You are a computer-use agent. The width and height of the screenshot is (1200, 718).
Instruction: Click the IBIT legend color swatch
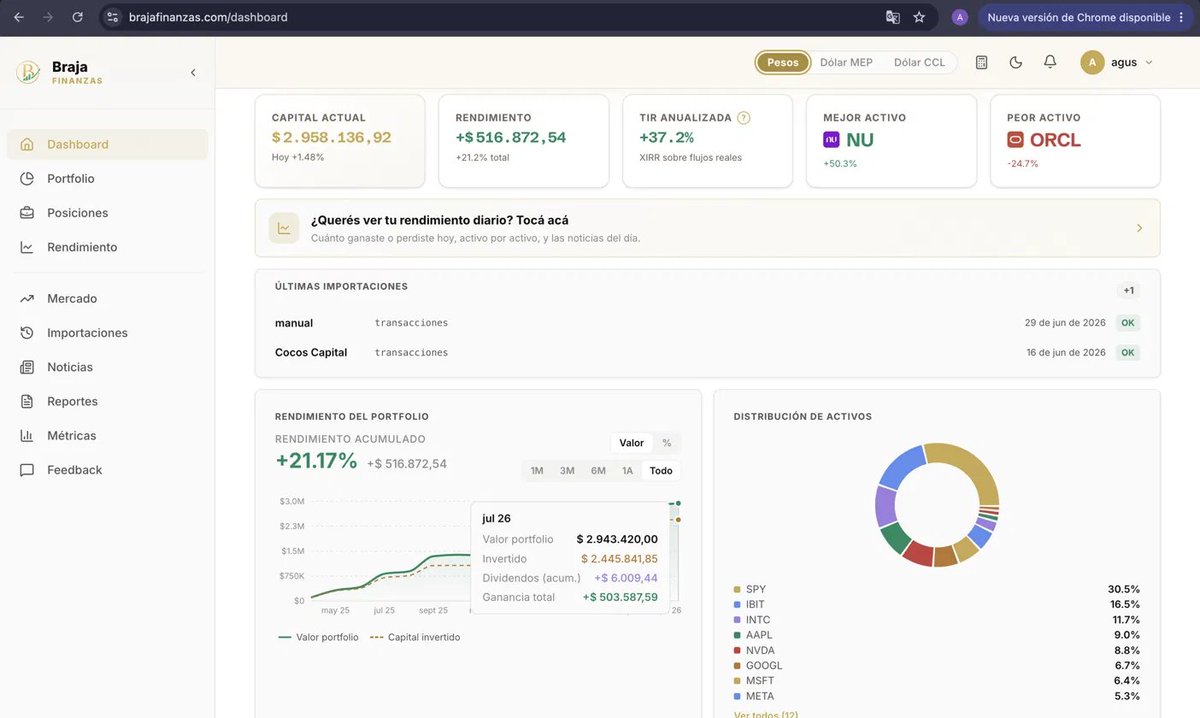[737, 605]
